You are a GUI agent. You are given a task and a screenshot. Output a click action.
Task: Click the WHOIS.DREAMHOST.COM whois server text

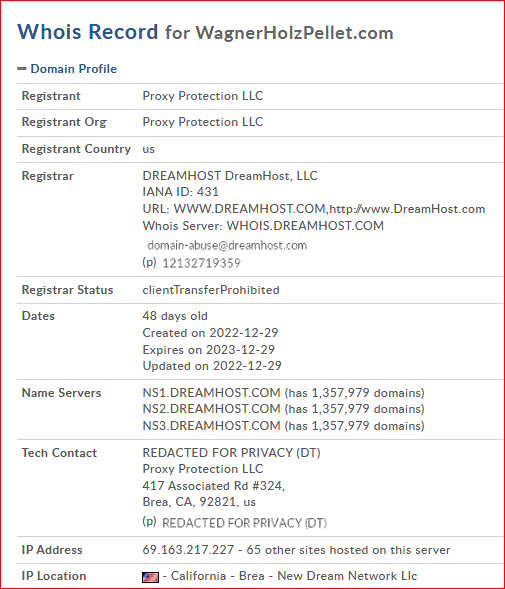pos(305,226)
